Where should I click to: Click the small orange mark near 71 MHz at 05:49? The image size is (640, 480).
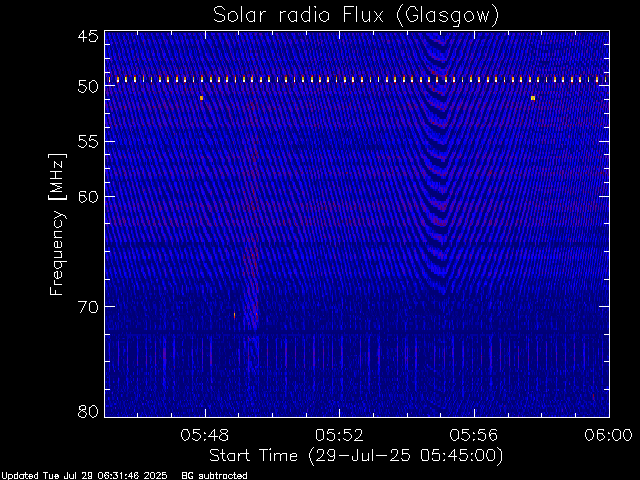234,315
